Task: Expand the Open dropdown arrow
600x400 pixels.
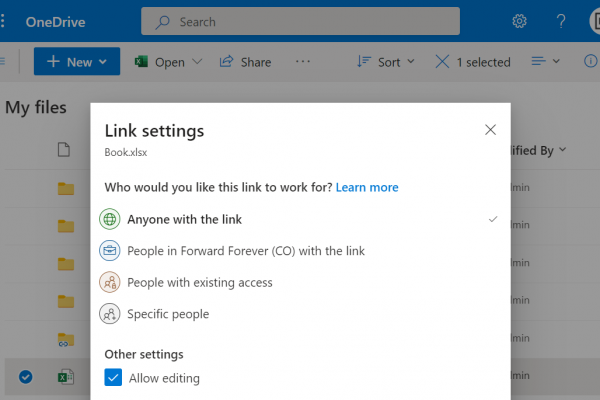Action: [x=197, y=62]
